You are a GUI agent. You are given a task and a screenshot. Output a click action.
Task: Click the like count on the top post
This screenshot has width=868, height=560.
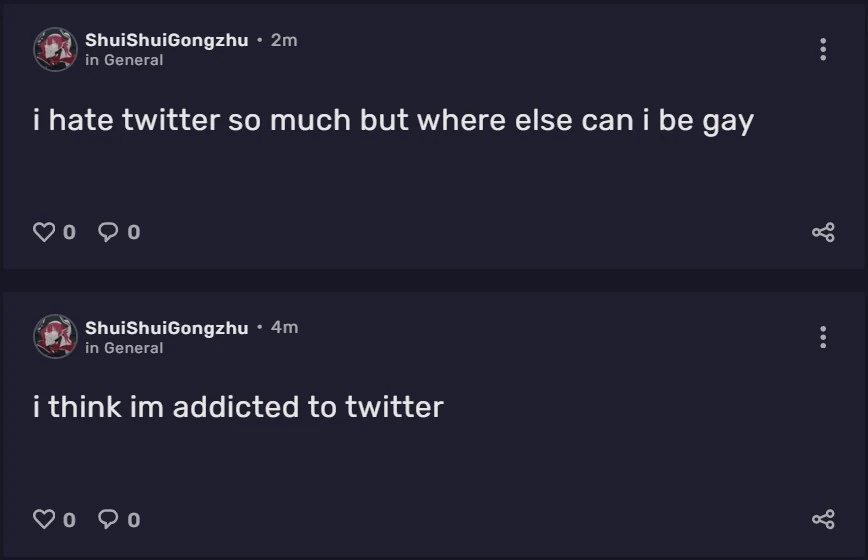69,233
